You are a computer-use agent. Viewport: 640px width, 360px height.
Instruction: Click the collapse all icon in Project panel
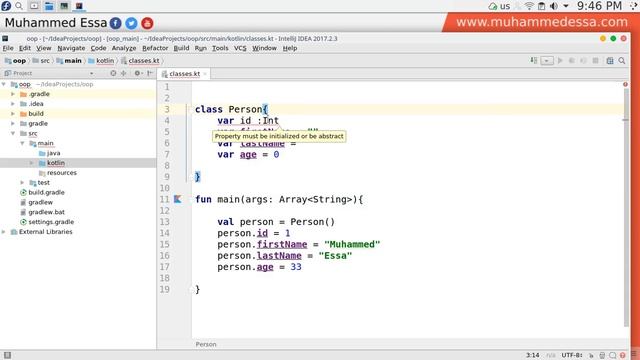124,73
